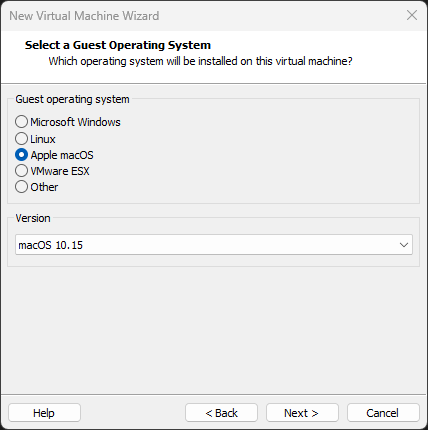The height and width of the screenshot is (430, 428).
Task: Cancel the New Virtual Machine Wizard
Action: point(383,413)
